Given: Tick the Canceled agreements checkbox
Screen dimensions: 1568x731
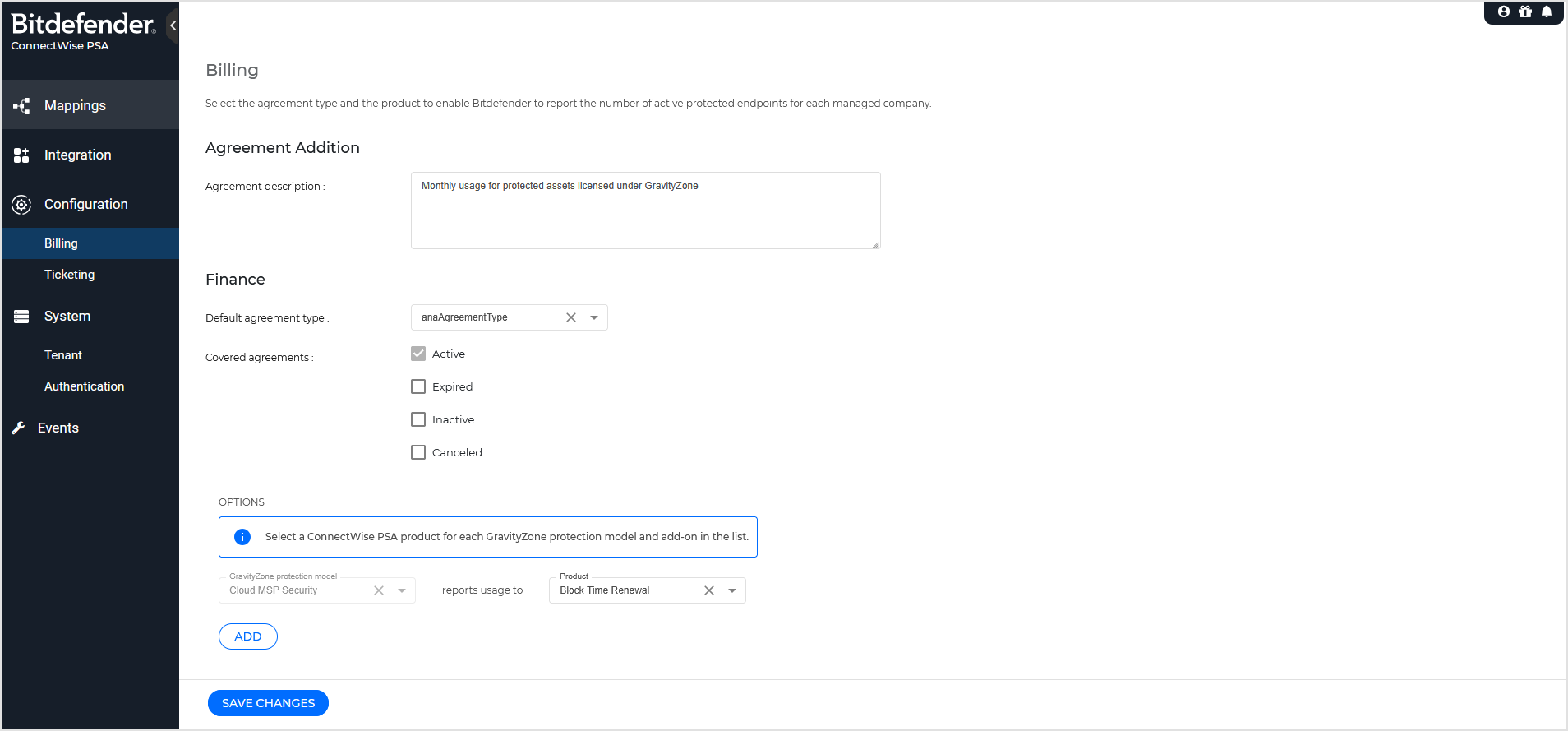Looking at the screenshot, I should tap(418, 452).
